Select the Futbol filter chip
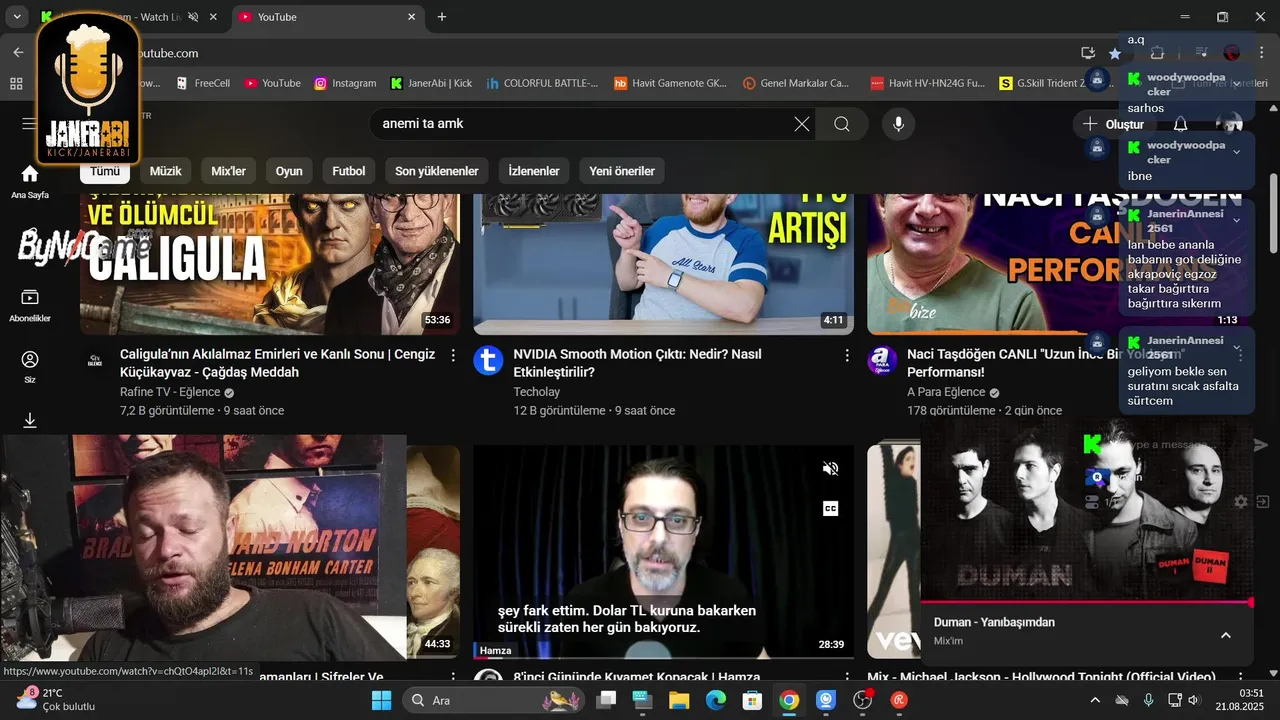 (x=349, y=171)
